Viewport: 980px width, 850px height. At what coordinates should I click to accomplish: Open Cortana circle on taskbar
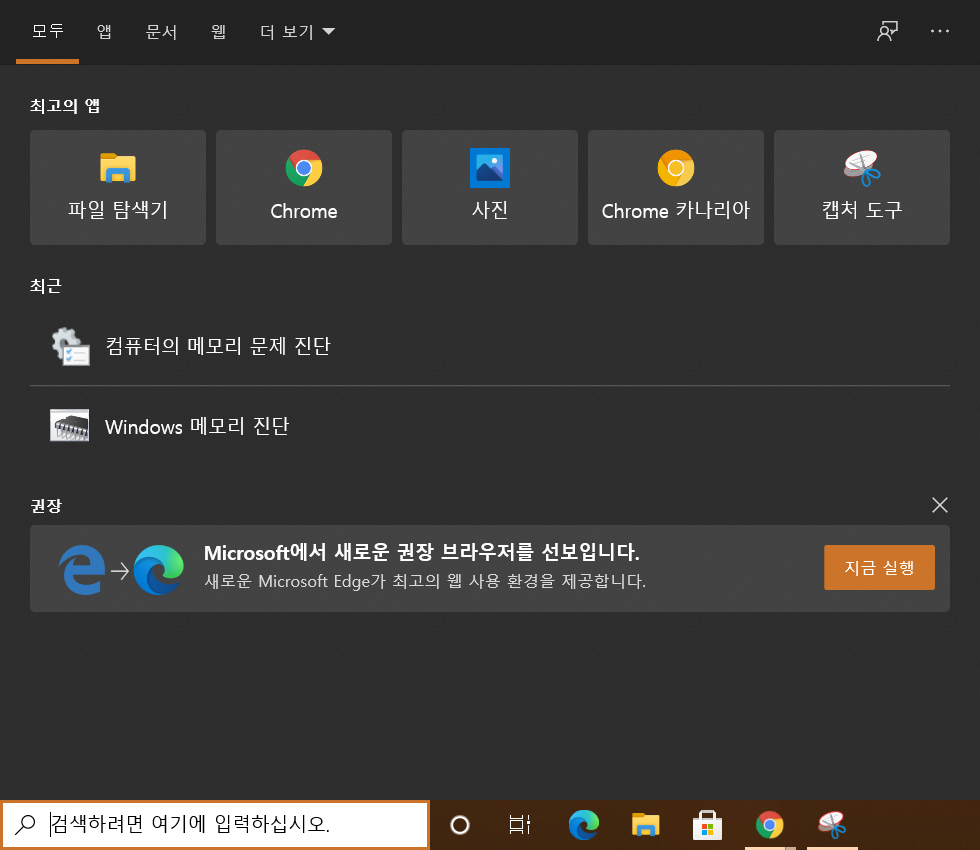pos(460,825)
